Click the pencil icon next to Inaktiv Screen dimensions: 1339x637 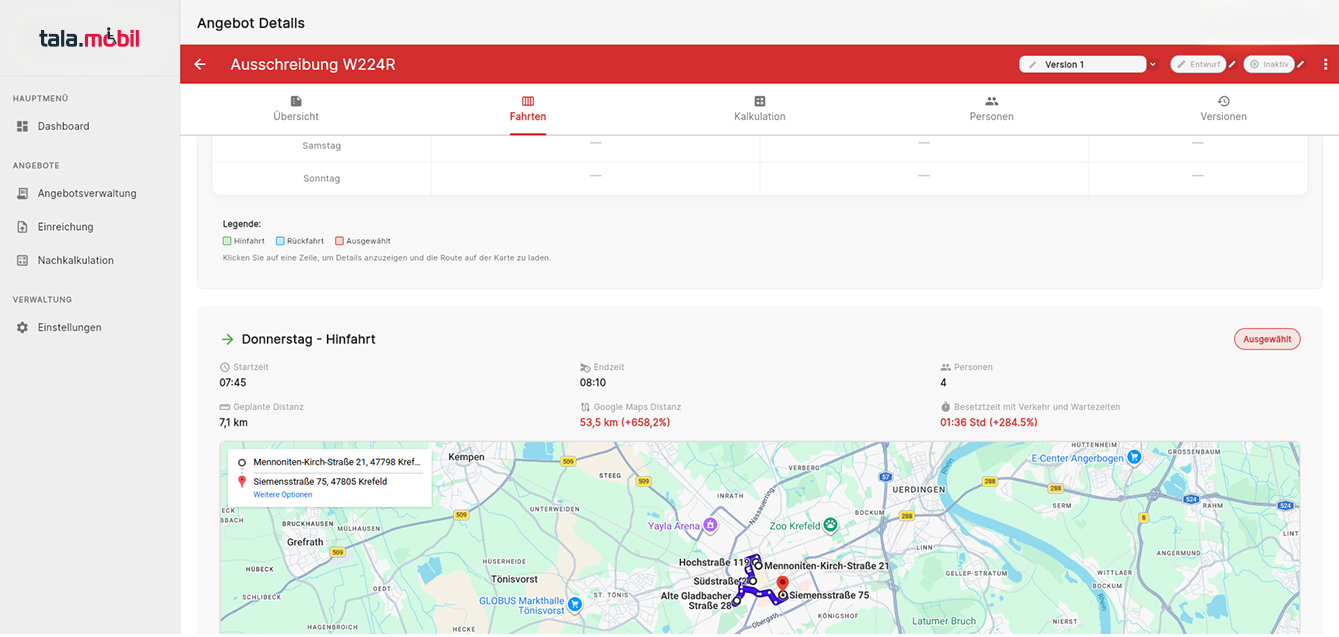pyautogui.click(x=1300, y=63)
